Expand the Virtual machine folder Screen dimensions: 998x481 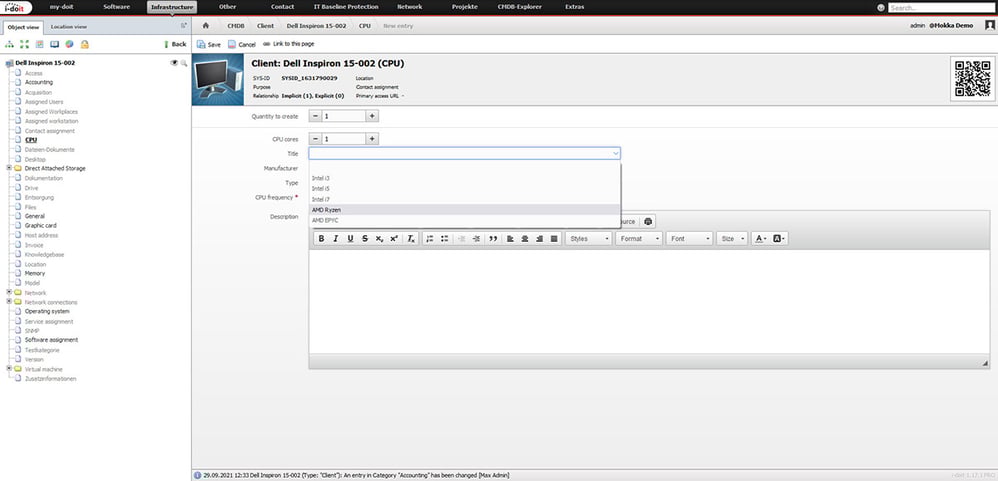click(9, 368)
